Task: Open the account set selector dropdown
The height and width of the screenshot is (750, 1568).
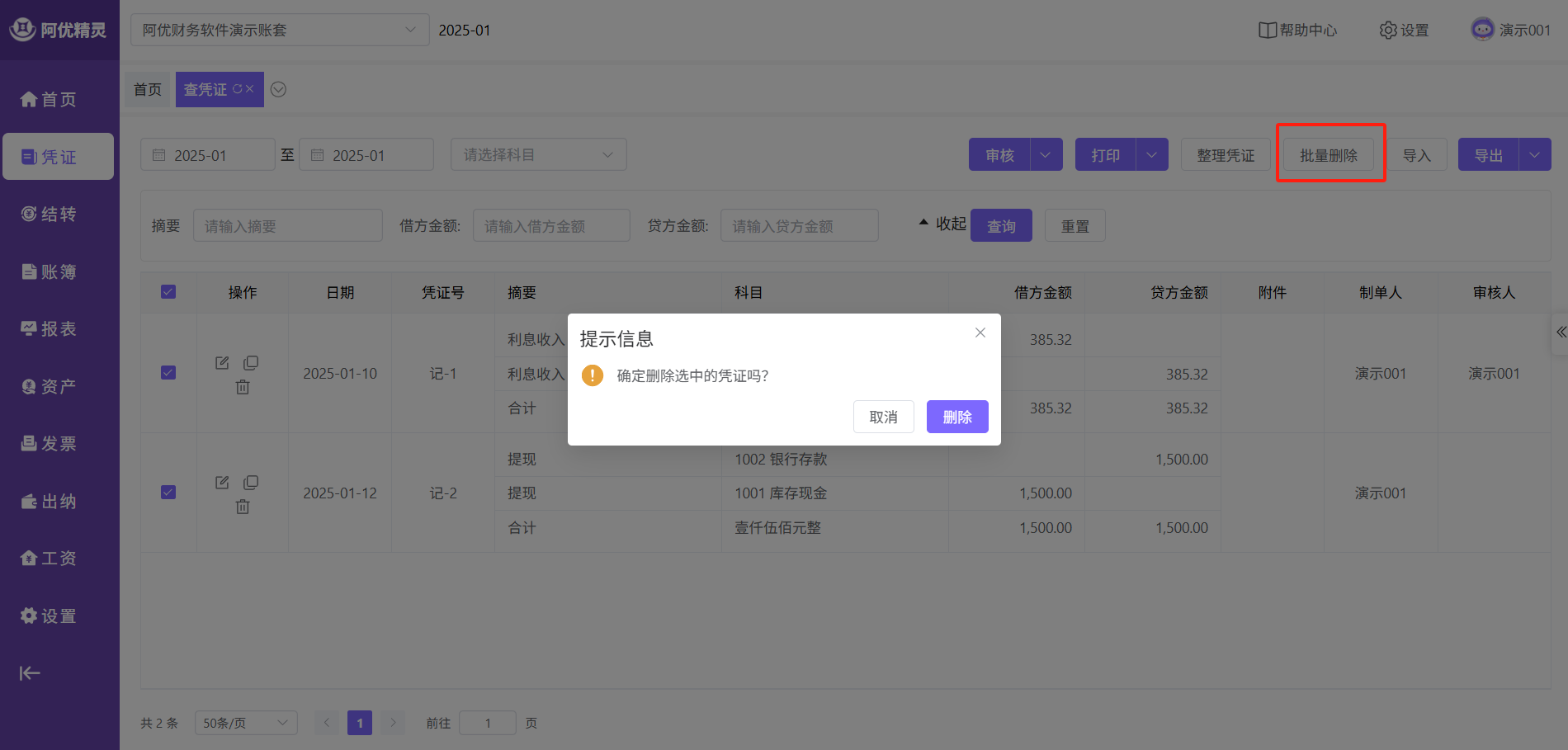Action: click(x=280, y=31)
